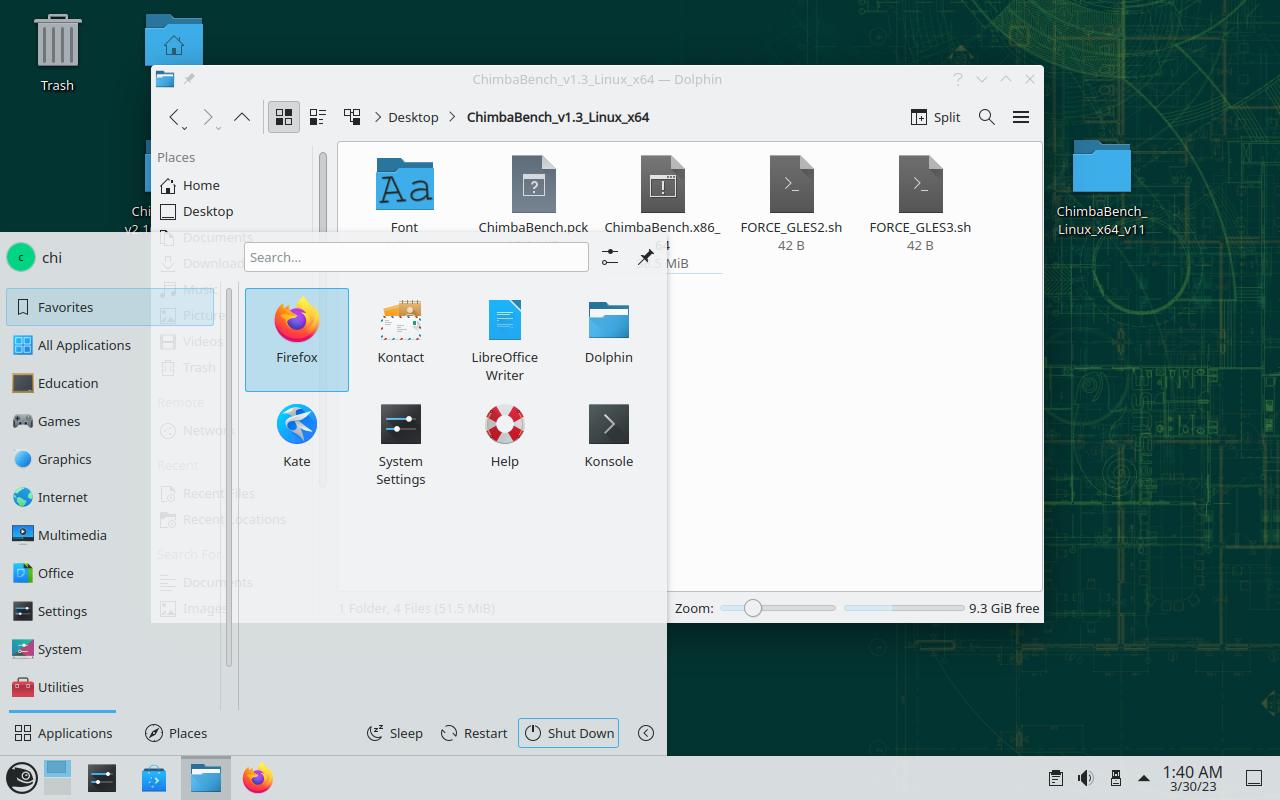Click the Firefox icon in the taskbar
Screen dimensions: 1280x800
coord(258,778)
